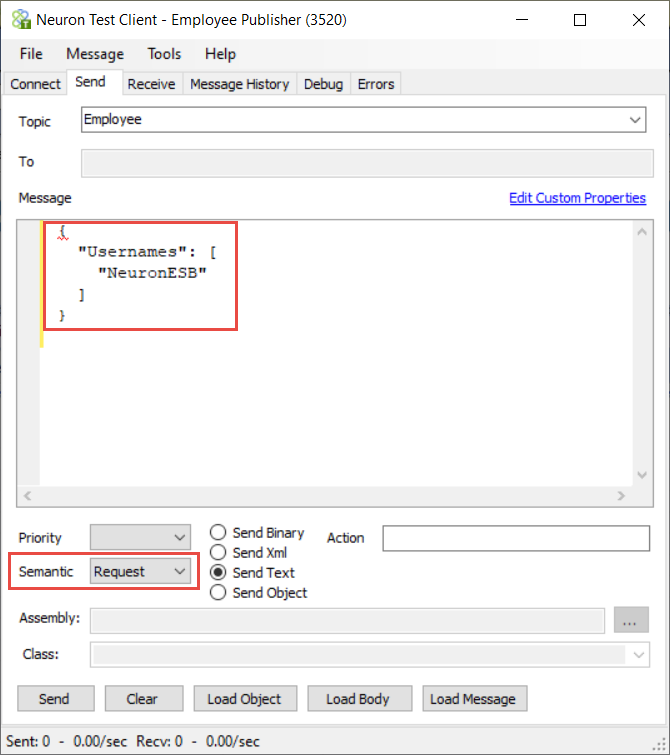Switch to the Connect tab
Viewport: 670px width, 755px height.
(x=35, y=84)
